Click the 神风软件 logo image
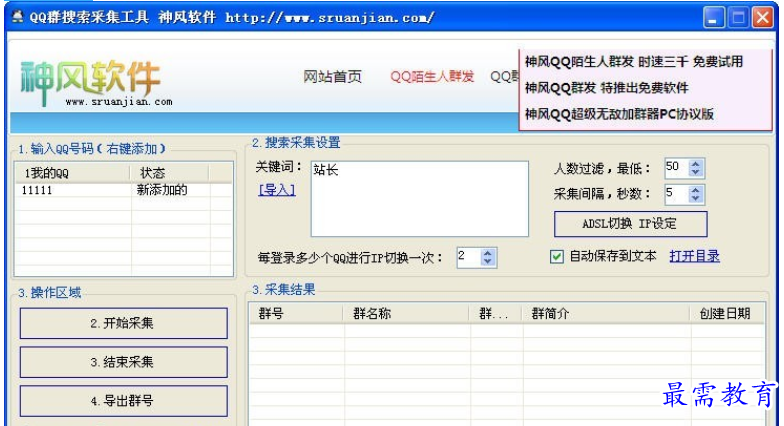 [x=96, y=82]
